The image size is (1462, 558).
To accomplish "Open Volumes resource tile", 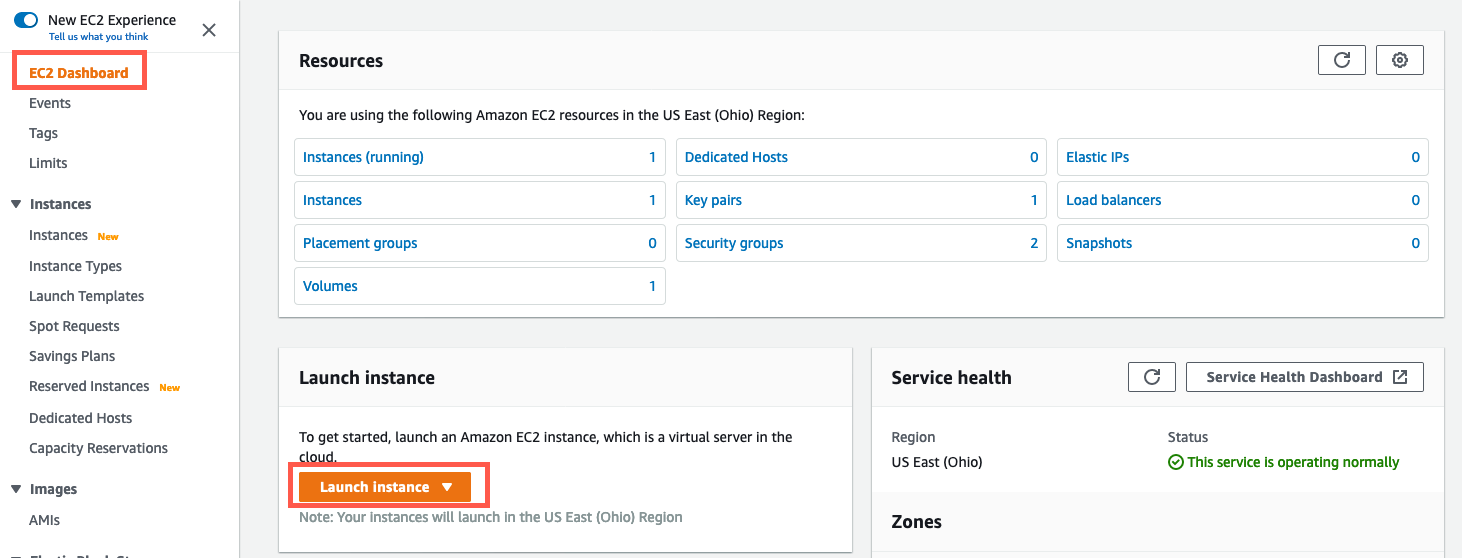I will click(x=331, y=286).
